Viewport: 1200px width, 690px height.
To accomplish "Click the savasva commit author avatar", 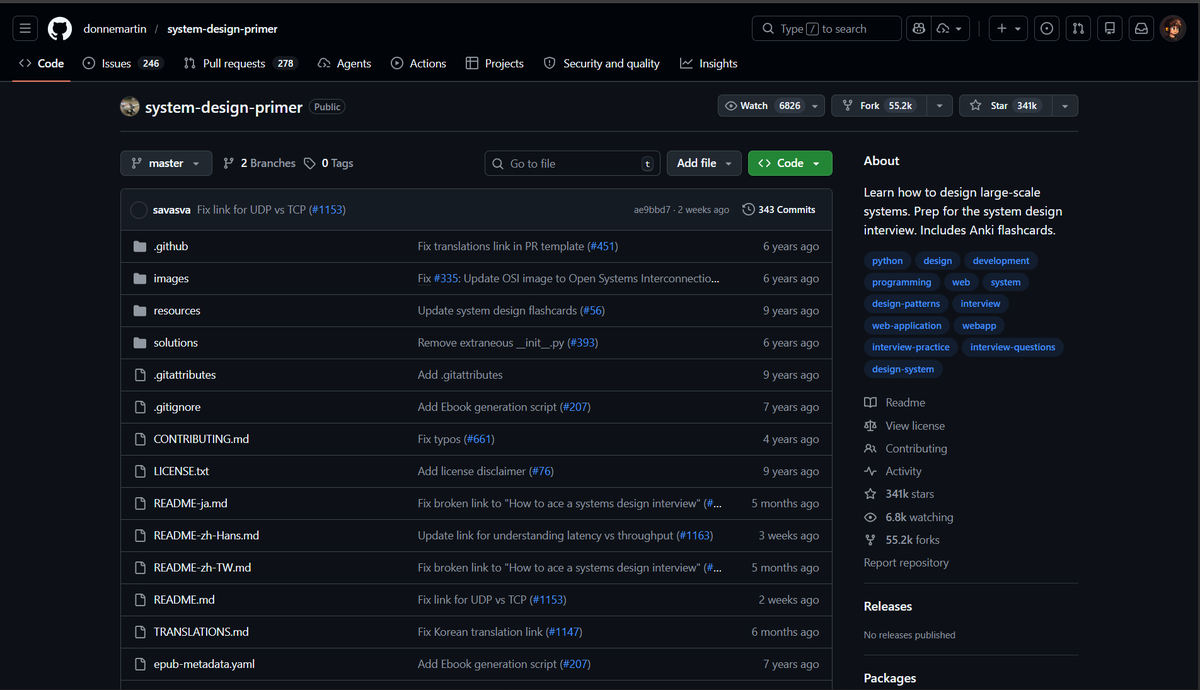I will (x=139, y=210).
